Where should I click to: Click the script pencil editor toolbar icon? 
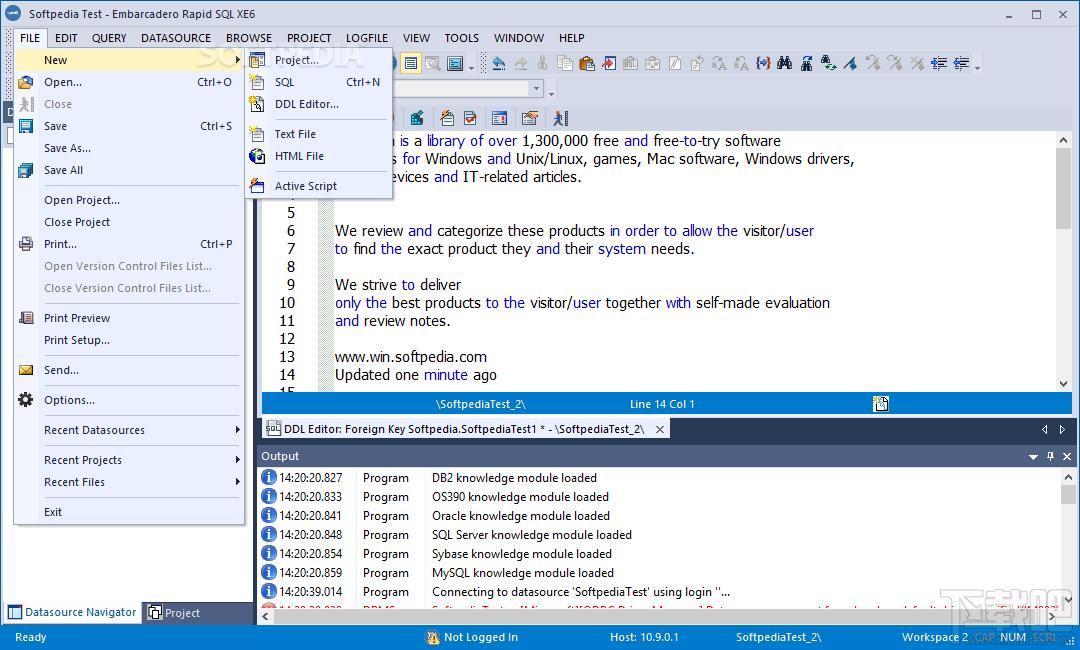[447, 118]
